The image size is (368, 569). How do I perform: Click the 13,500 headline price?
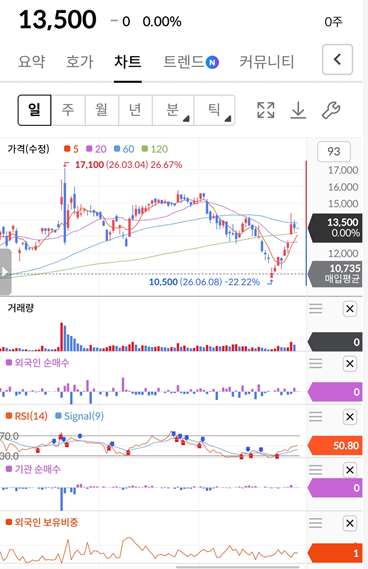click(x=58, y=20)
